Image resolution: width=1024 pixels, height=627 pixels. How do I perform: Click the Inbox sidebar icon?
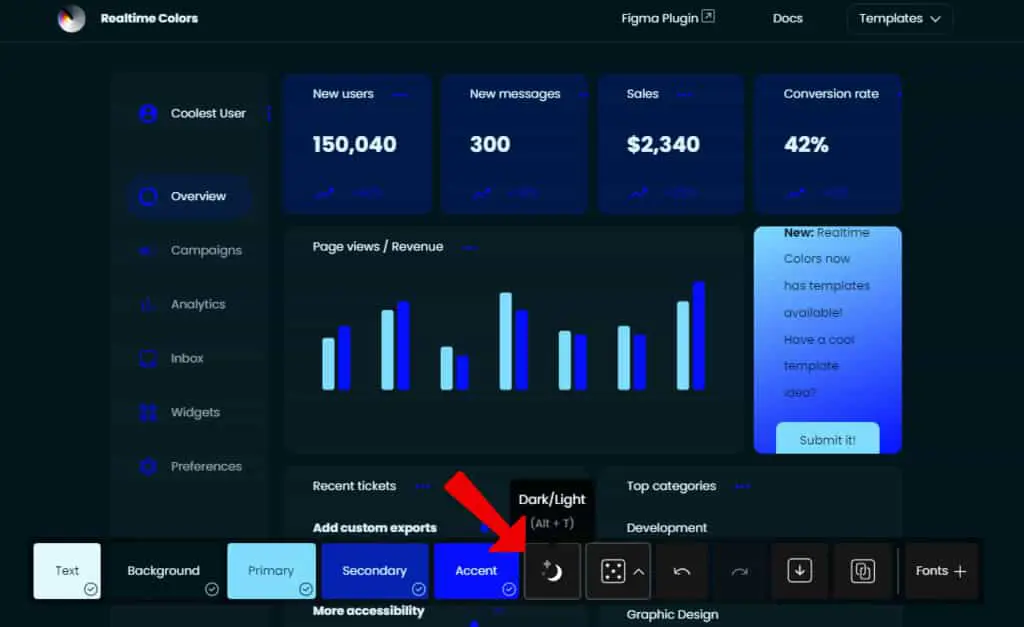click(x=148, y=358)
